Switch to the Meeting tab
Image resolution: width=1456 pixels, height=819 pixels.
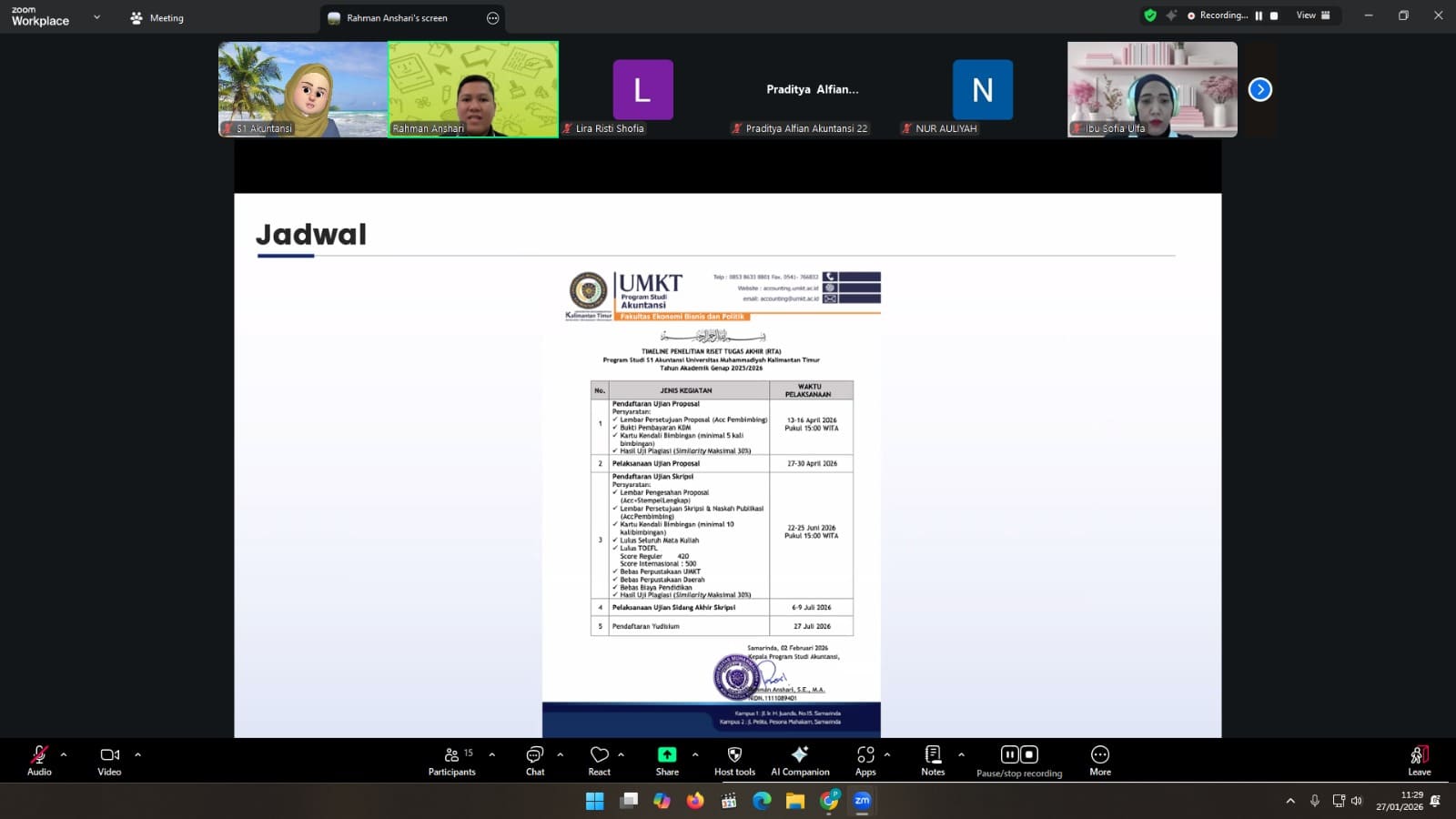point(157,18)
